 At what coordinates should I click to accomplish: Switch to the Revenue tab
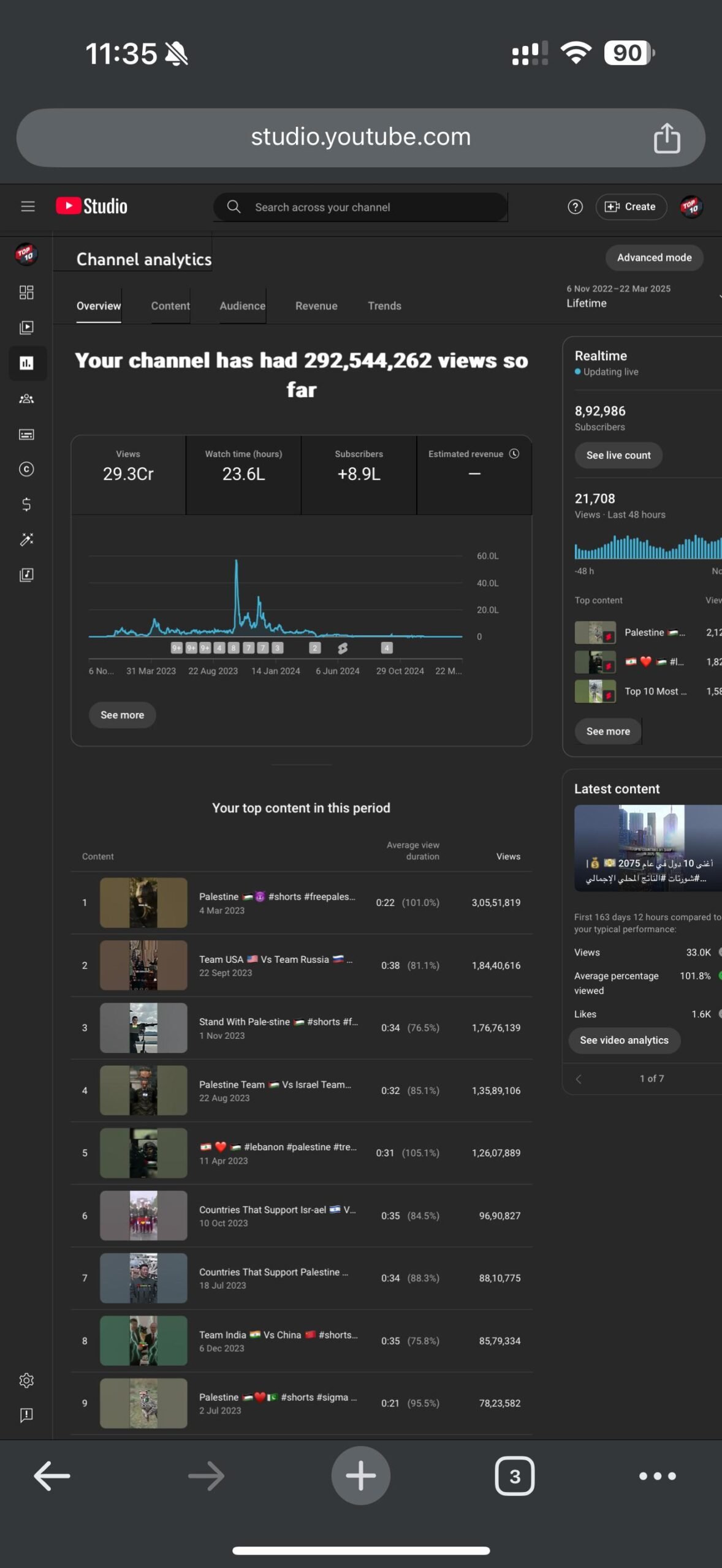[x=316, y=306]
